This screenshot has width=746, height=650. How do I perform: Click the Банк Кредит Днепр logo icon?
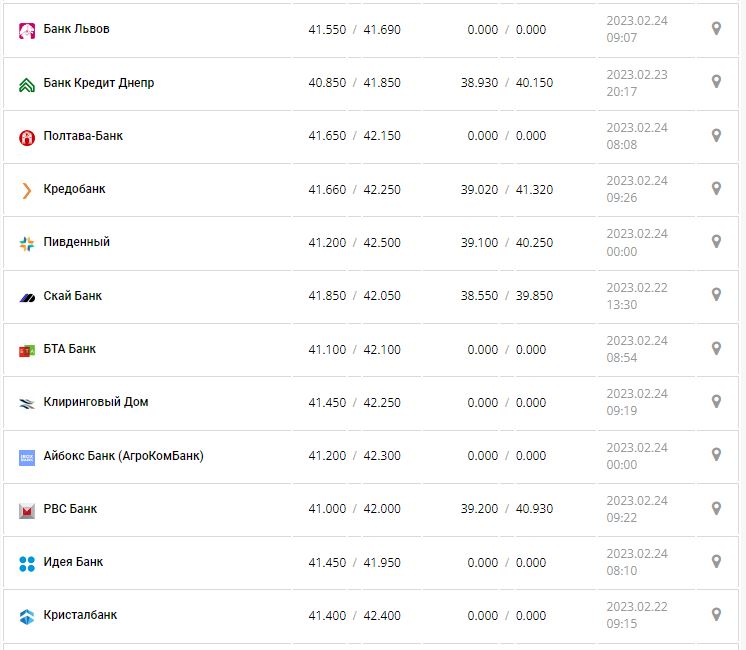pyautogui.click(x=27, y=84)
